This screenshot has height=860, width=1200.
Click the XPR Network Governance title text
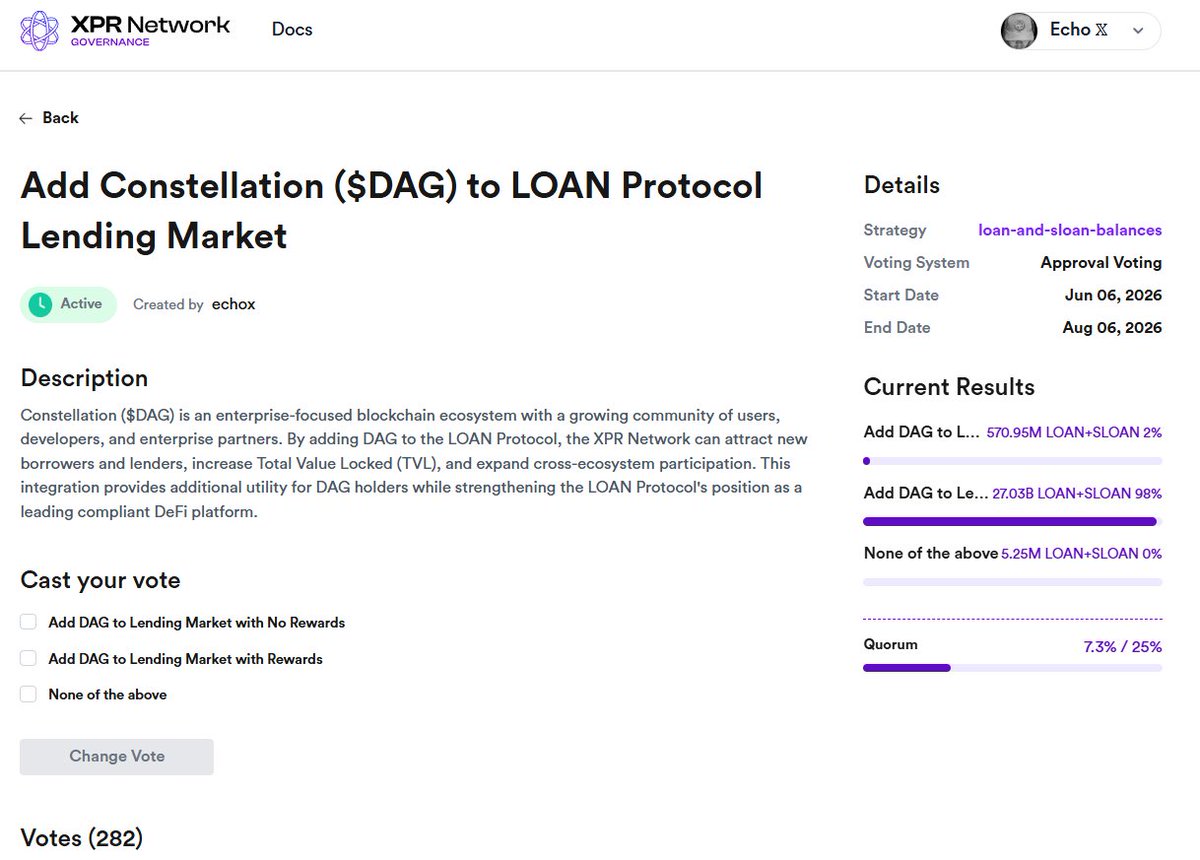coord(150,29)
